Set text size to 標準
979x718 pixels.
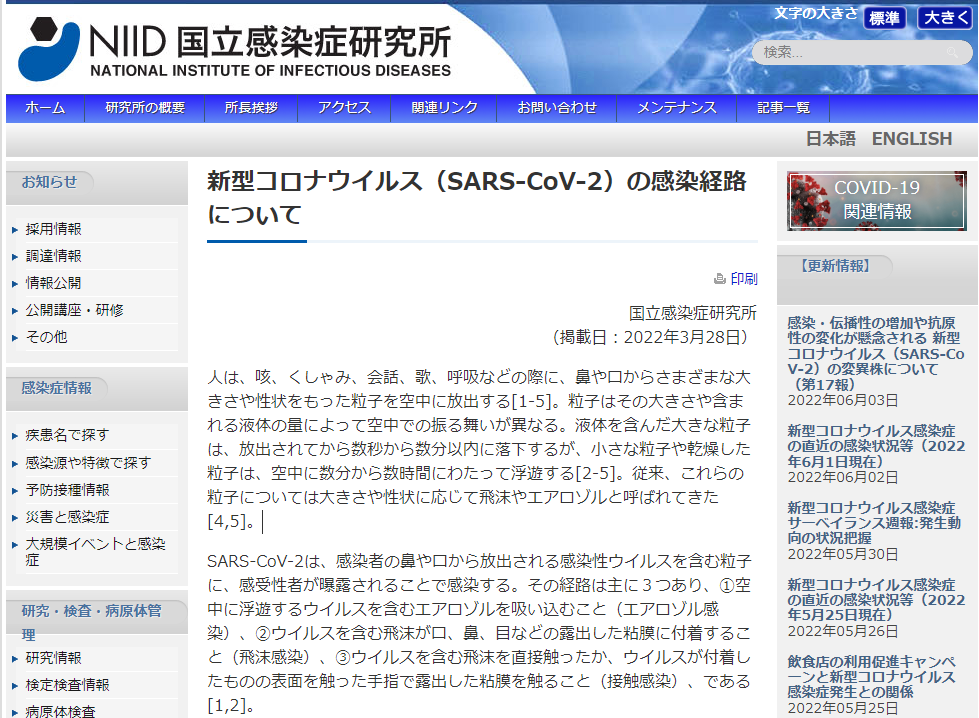point(884,18)
